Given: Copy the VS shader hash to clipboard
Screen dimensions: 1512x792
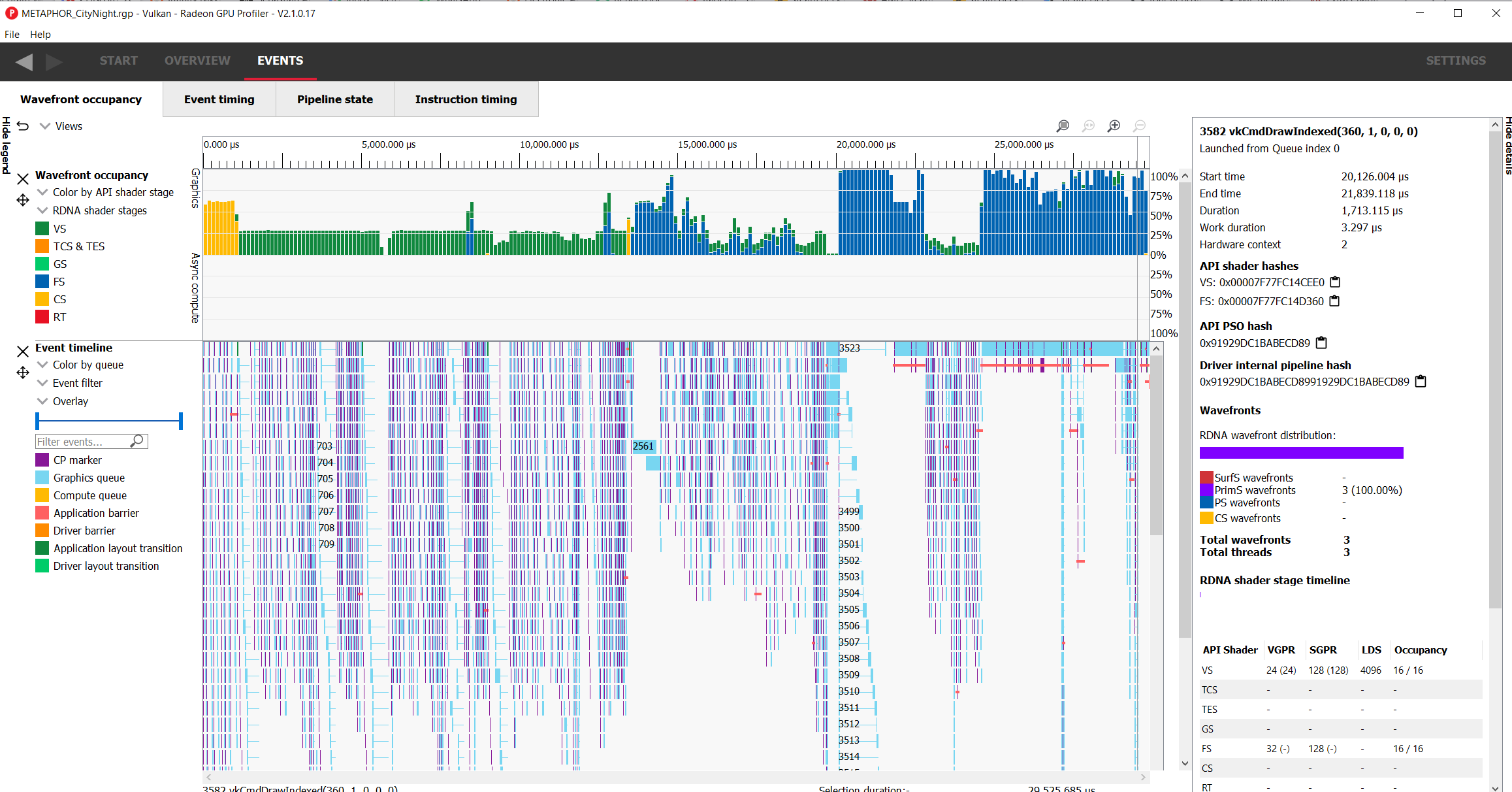Looking at the screenshot, I should click(x=1335, y=282).
